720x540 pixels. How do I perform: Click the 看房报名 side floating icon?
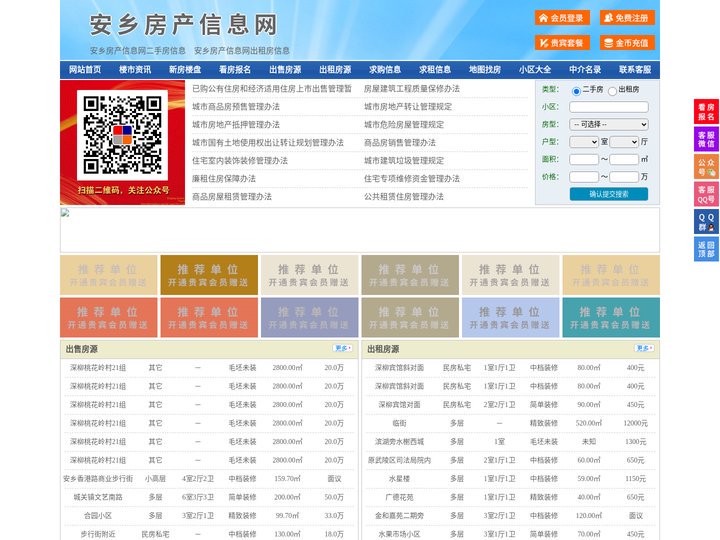(706, 112)
